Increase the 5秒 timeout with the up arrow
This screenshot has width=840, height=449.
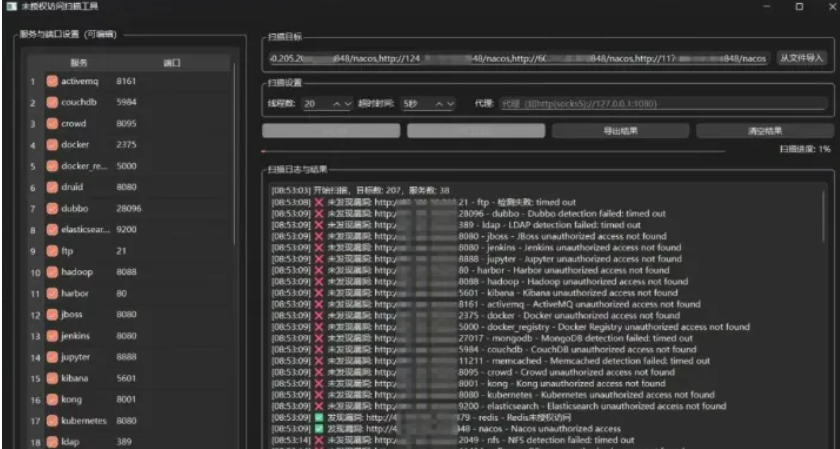(x=439, y=104)
